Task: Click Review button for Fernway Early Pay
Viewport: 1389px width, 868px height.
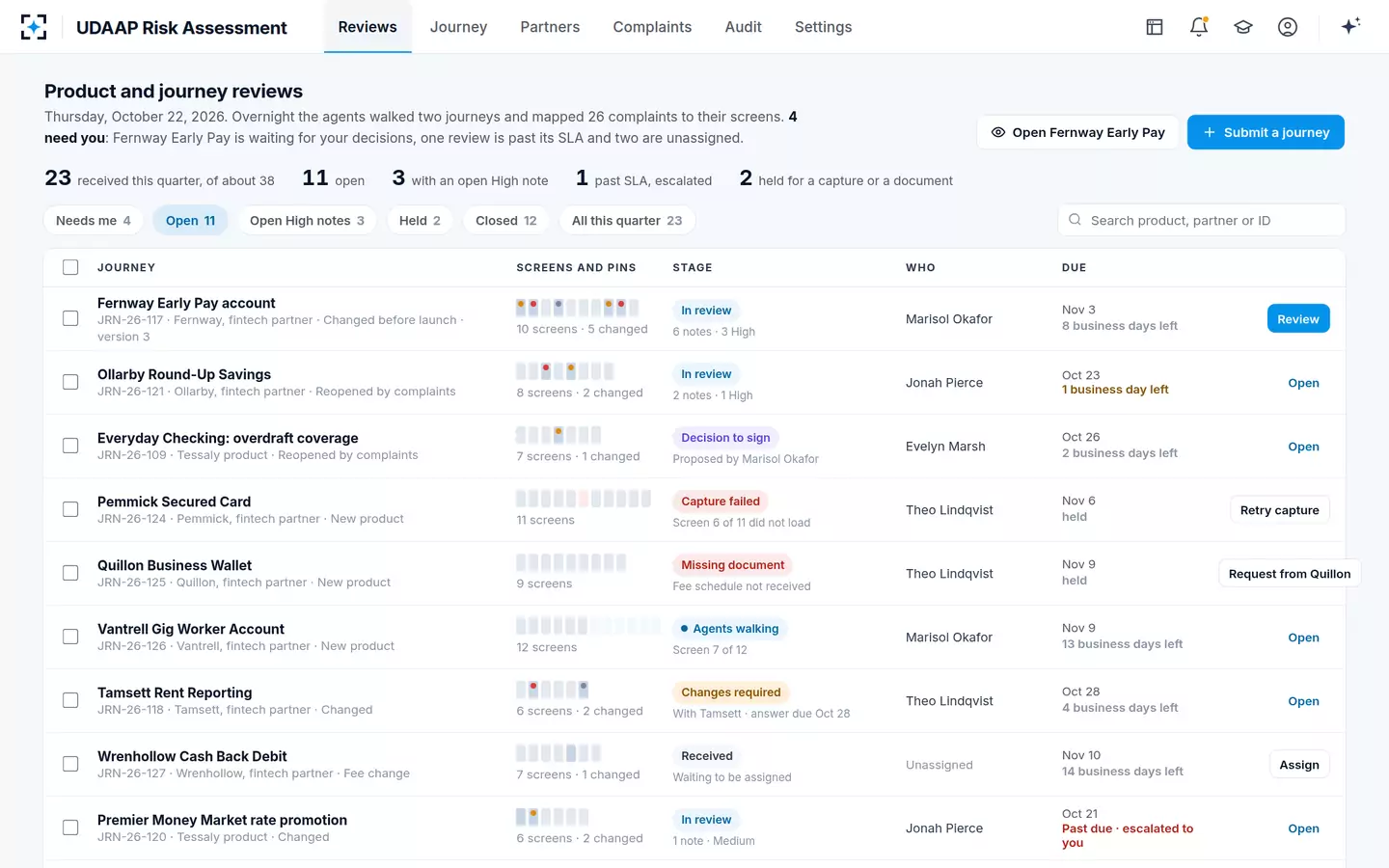Action: click(x=1298, y=319)
